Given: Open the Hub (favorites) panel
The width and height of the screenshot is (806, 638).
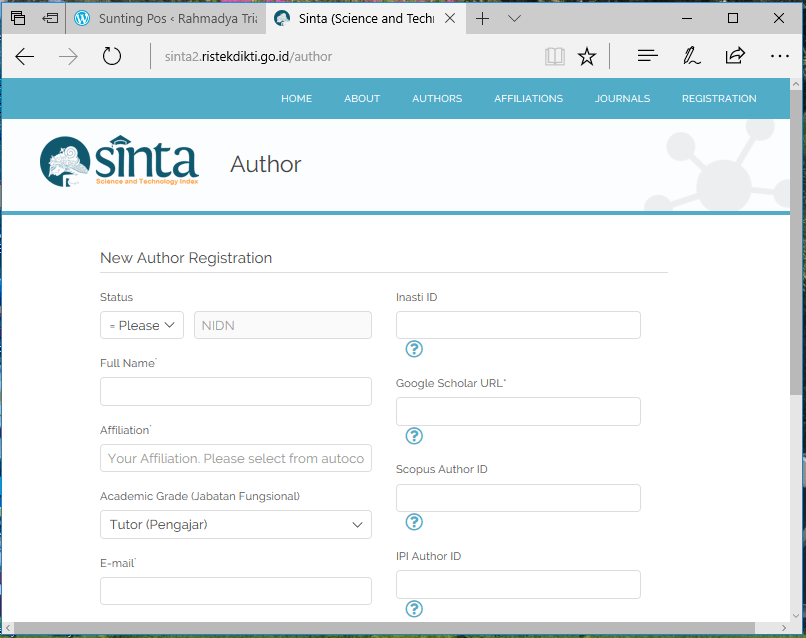Looking at the screenshot, I should [647, 56].
